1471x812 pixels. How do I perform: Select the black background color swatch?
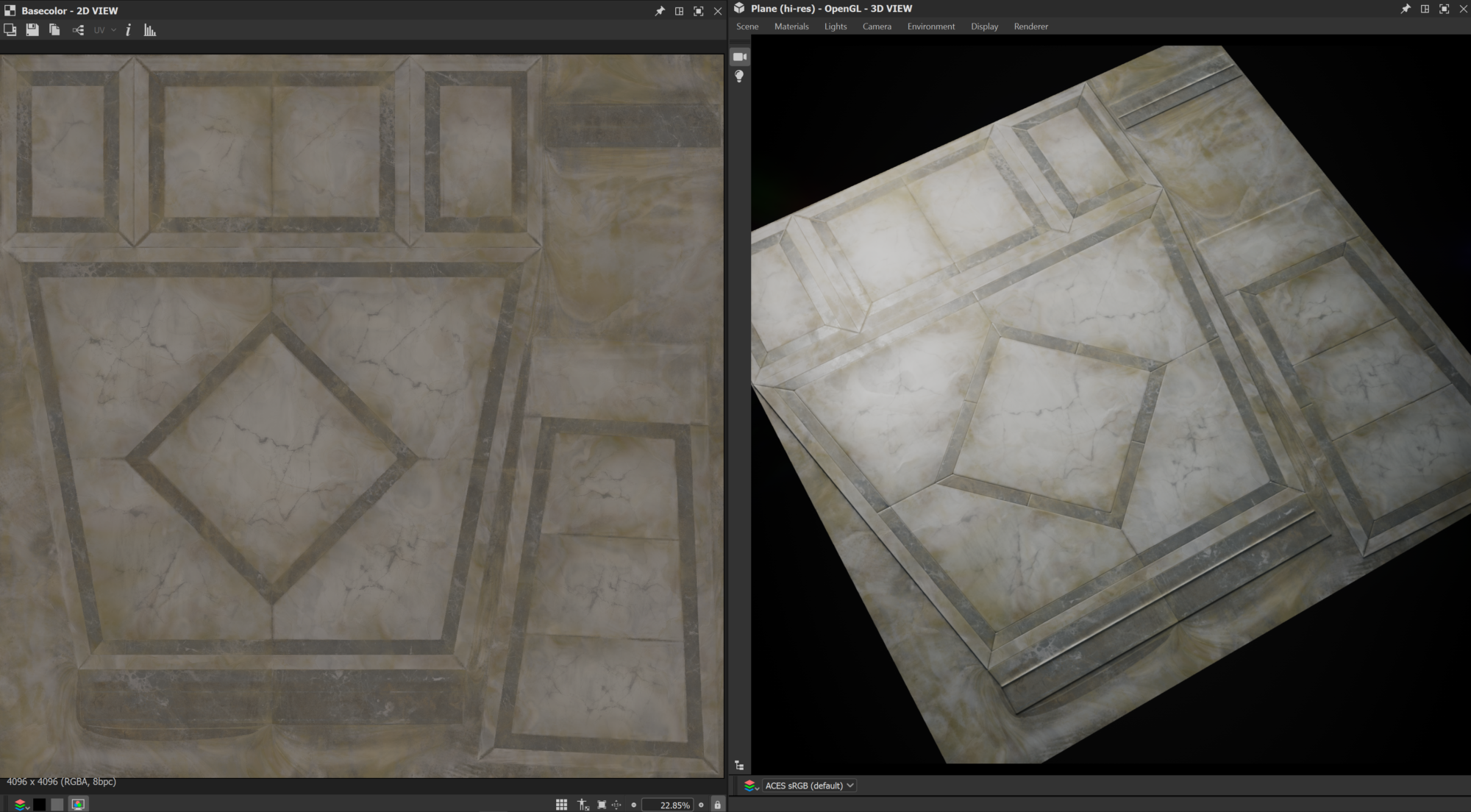(40, 805)
